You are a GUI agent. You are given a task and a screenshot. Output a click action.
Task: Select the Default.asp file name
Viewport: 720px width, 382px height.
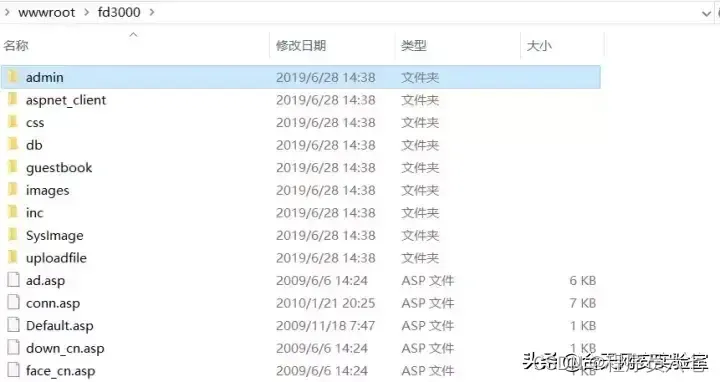(59, 326)
